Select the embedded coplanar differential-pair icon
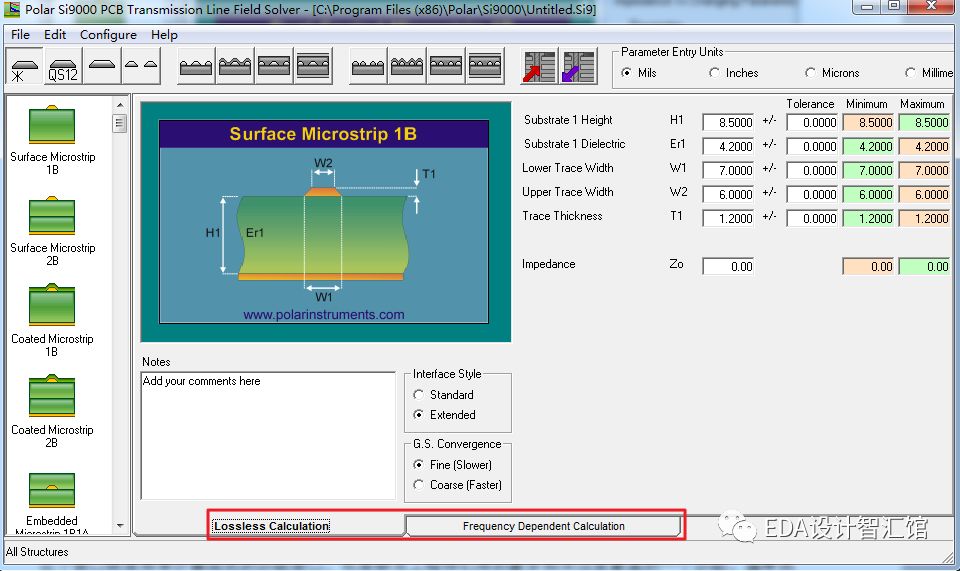The image size is (960, 571). 446,65
